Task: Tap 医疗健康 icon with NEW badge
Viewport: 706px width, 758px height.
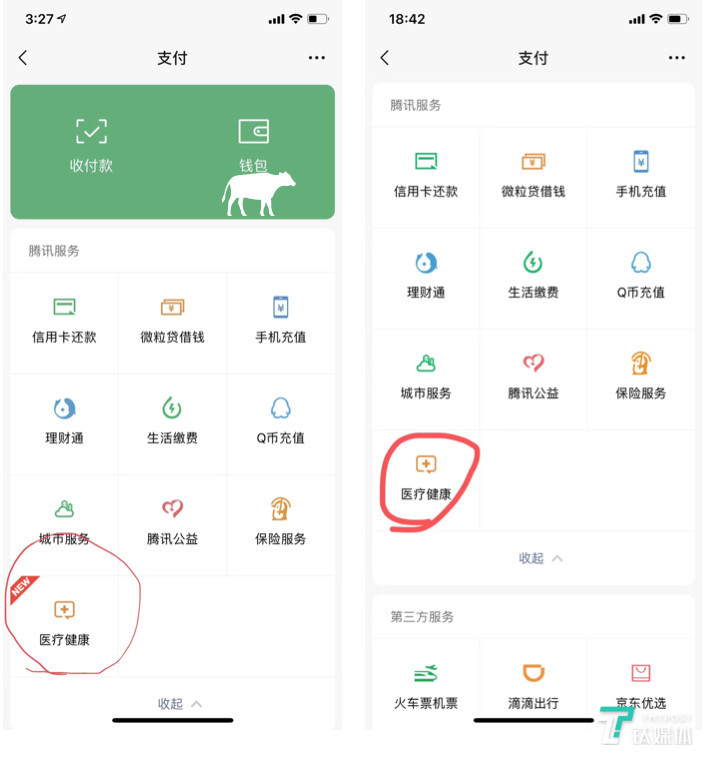Action: tap(64, 624)
